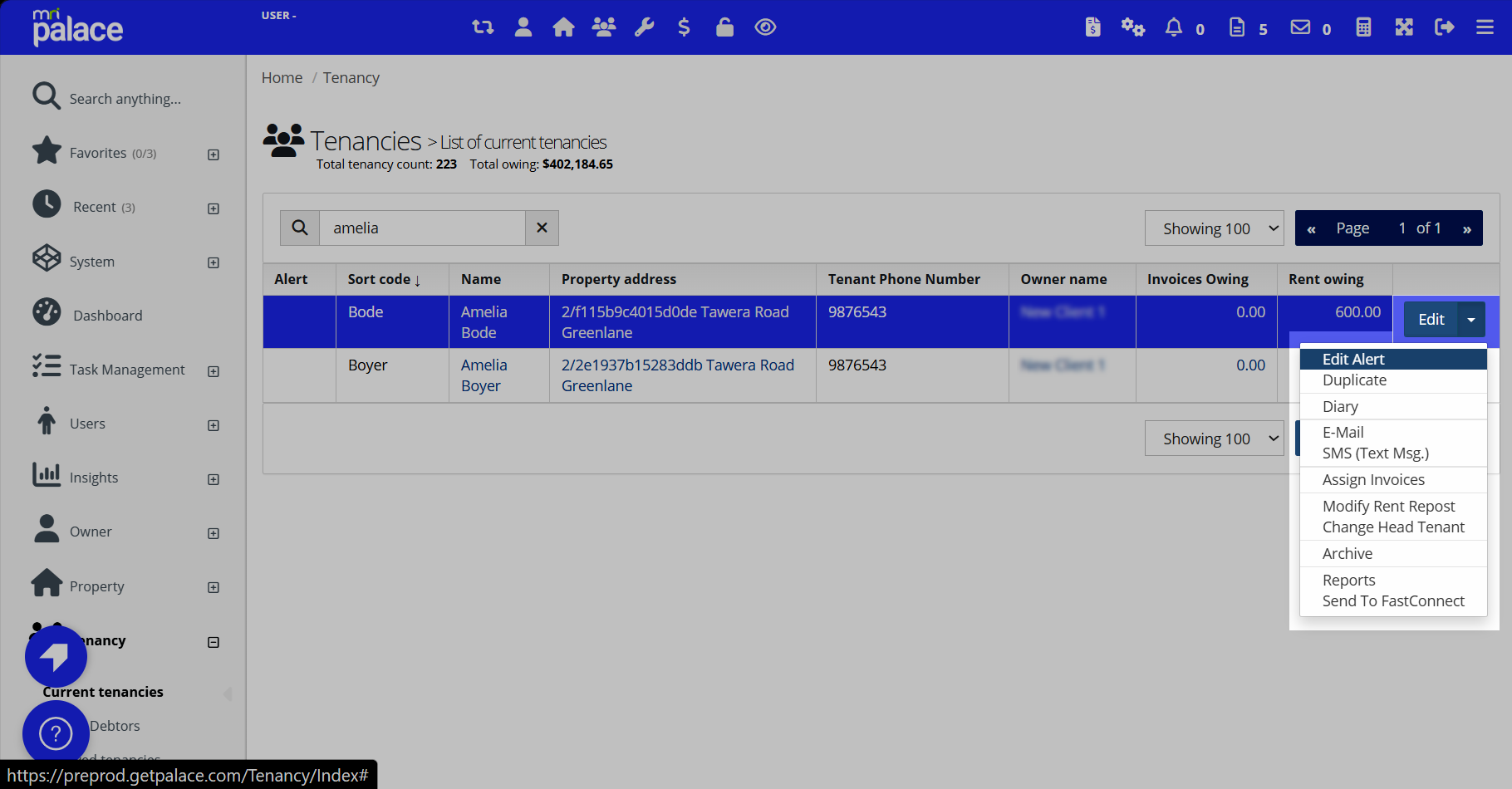1512x789 pixels.
Task: Open the dollar sign icon in top toolbar
Action: (684, 27)
